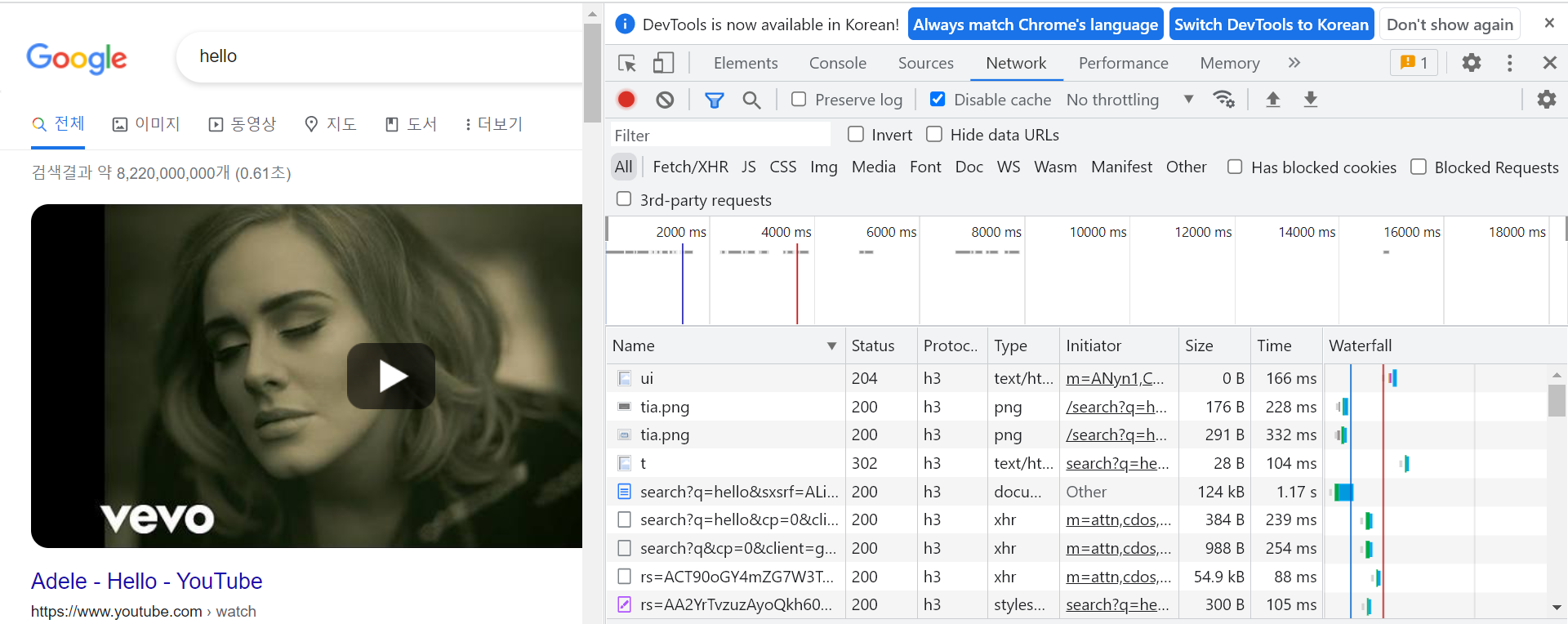Image resolution: width=1568 pixels, height=624 pixels.
Task: Check the Blocked Requests option
Action: [1419, 167]
